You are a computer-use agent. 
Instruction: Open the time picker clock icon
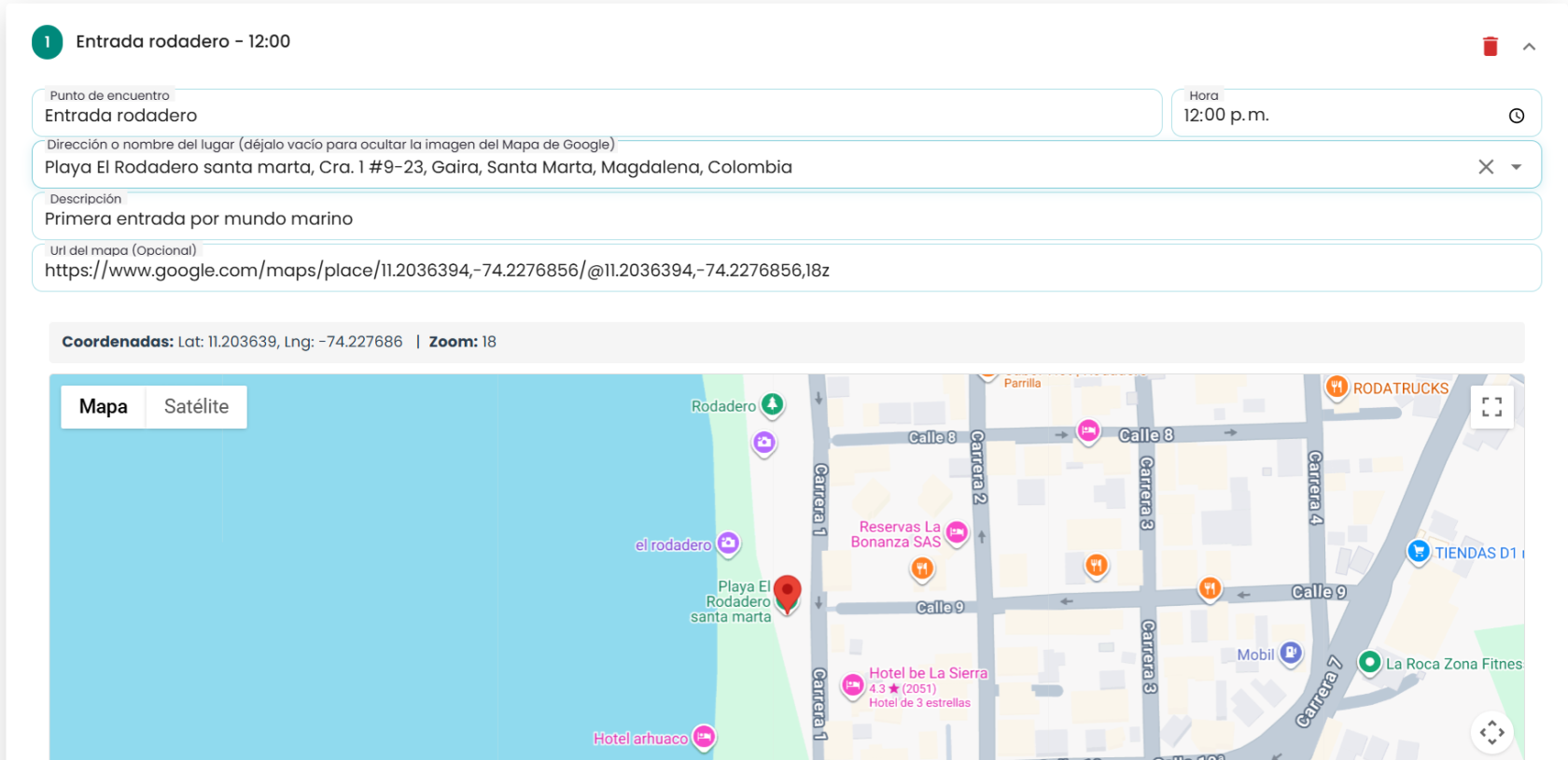click(x=1517, y=116)
